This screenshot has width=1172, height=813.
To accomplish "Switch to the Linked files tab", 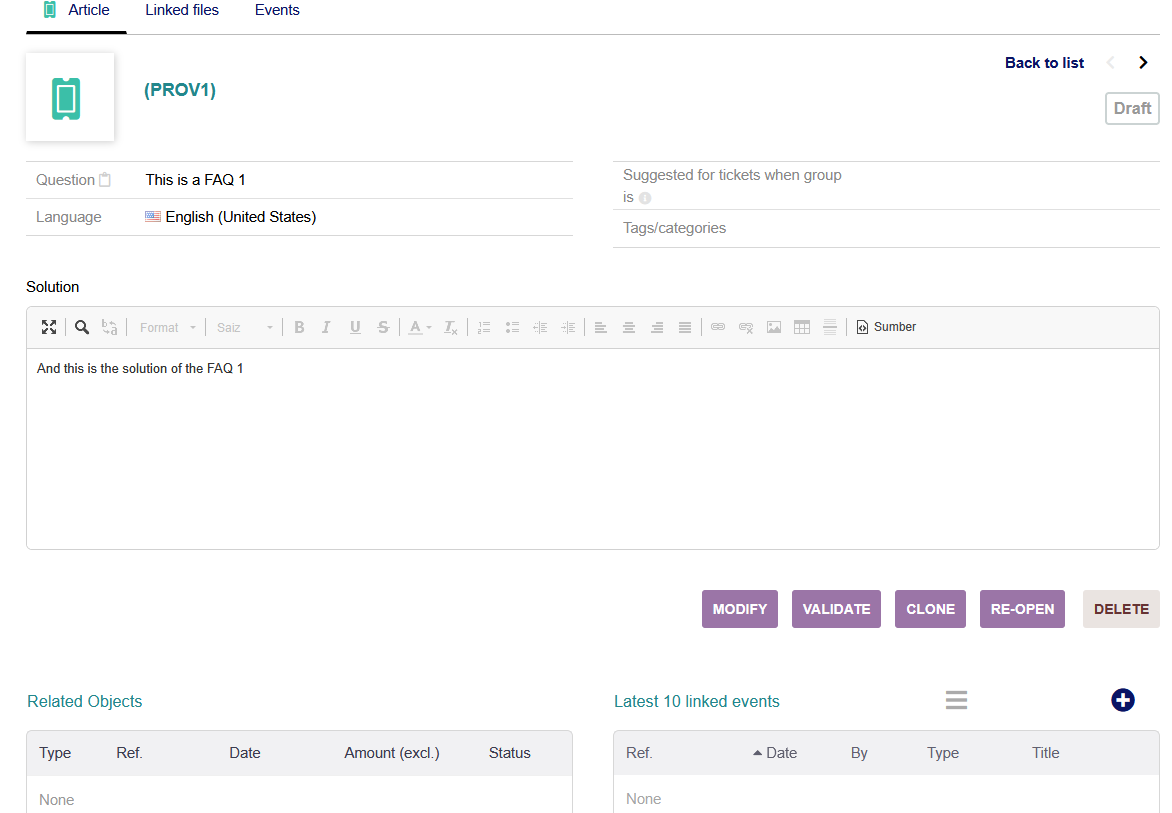I will pos(182,10).
